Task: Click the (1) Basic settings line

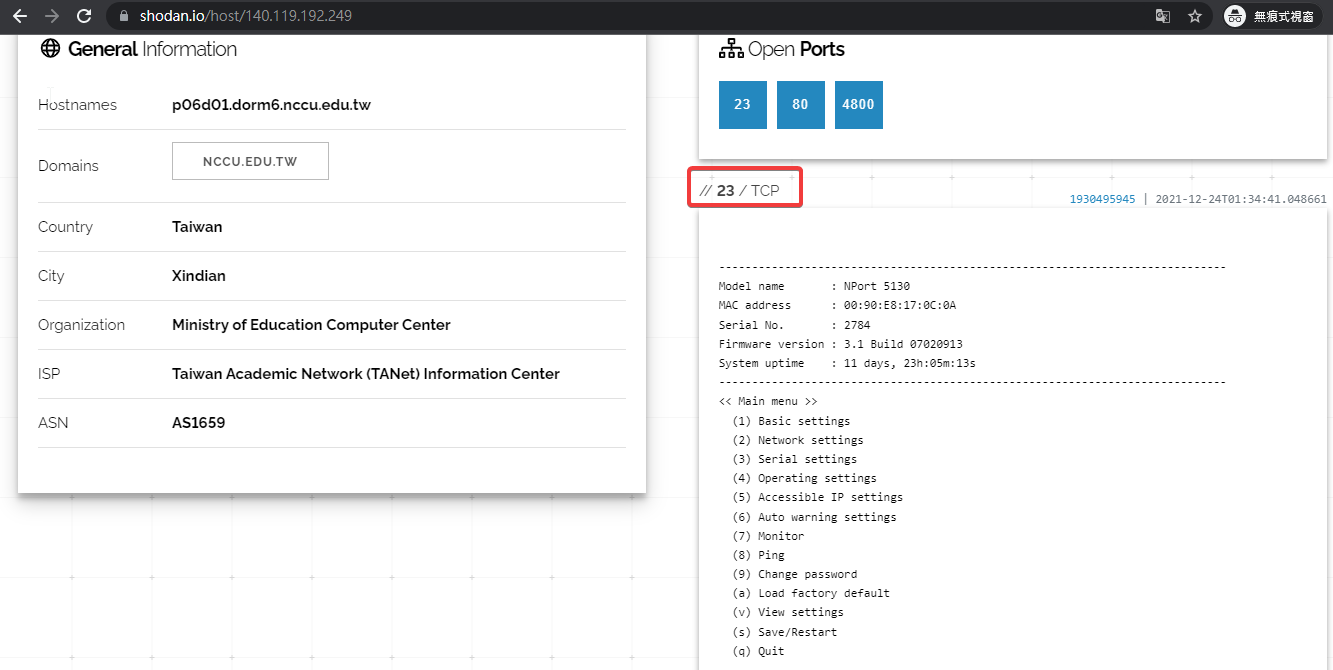Action: [791, 421]
